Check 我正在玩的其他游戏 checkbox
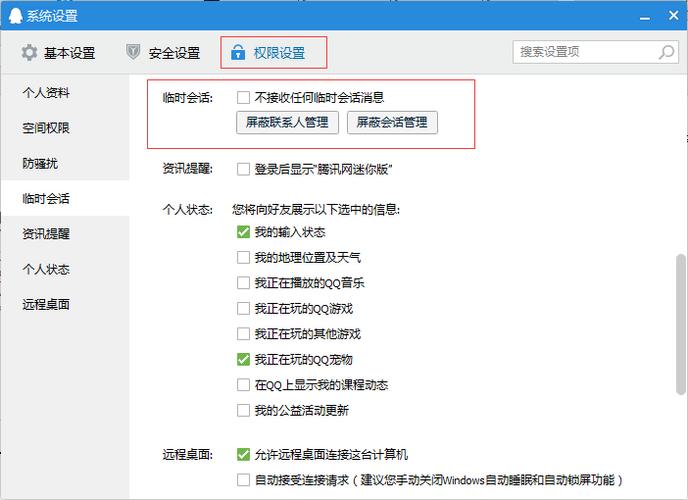 (x=243, y=334)
